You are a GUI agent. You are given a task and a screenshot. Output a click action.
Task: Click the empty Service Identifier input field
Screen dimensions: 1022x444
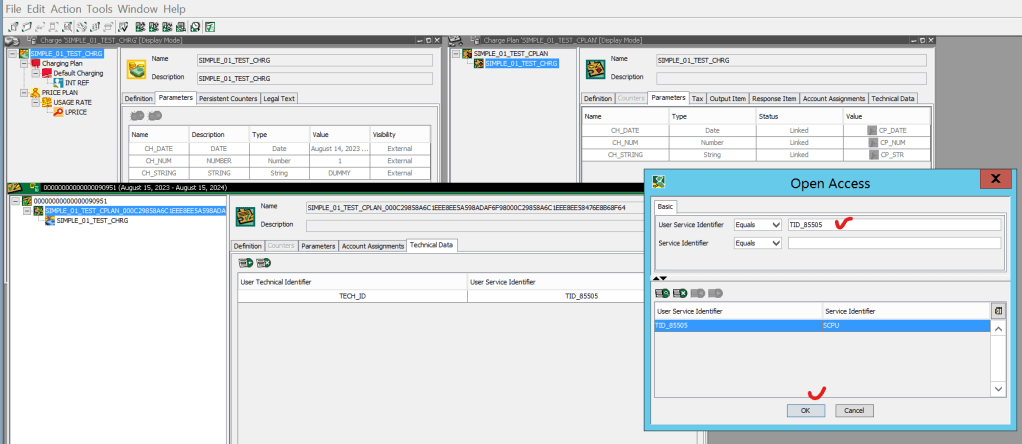(893, 242)
